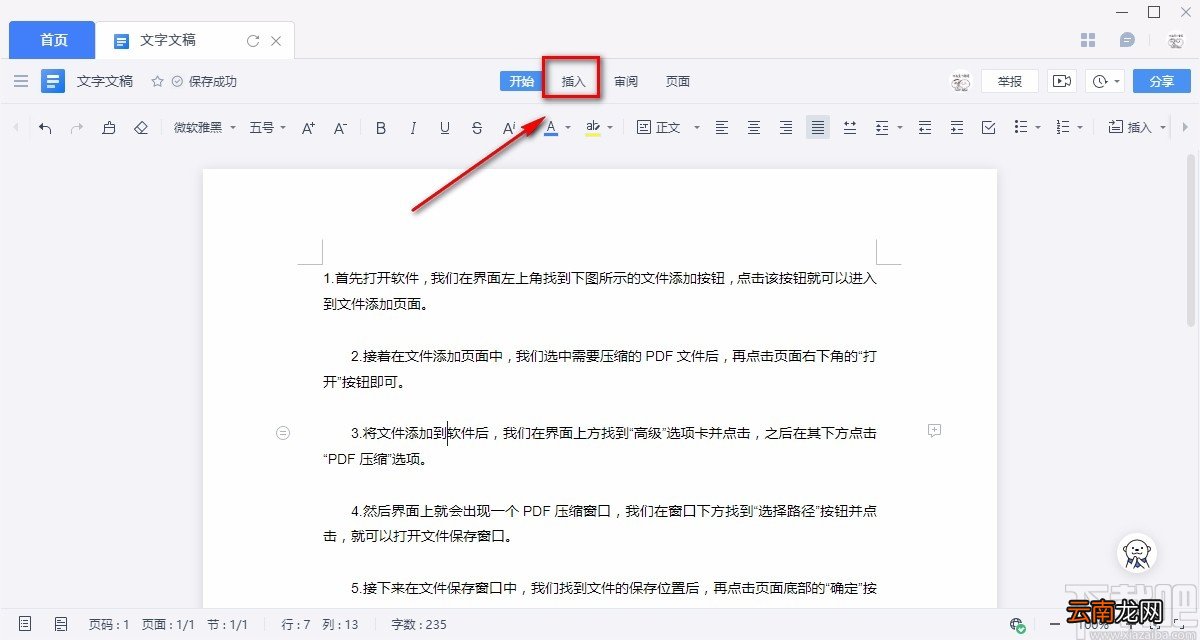
Task: Toggle strikethrough formatting
Action: point(477,127)
